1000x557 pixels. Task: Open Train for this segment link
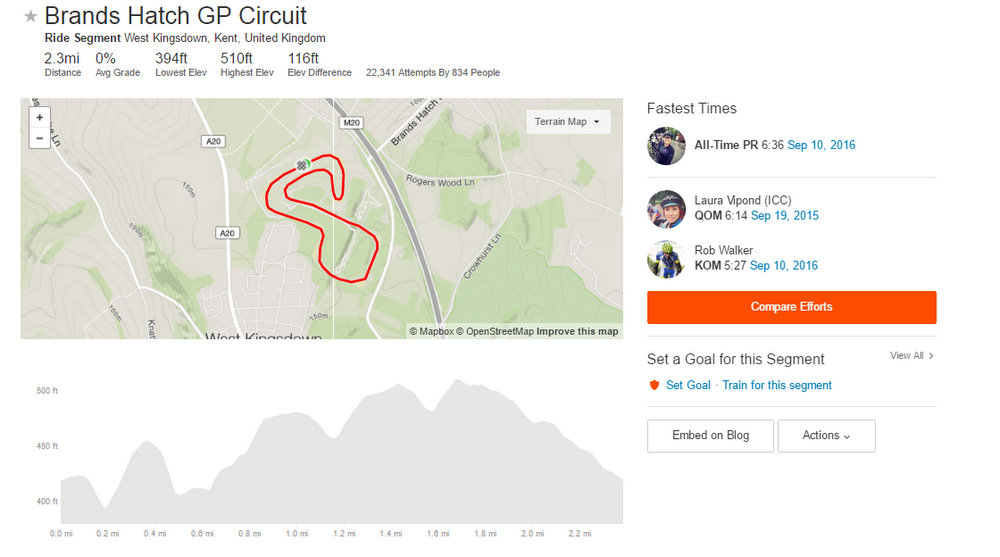tap(777, 385)
